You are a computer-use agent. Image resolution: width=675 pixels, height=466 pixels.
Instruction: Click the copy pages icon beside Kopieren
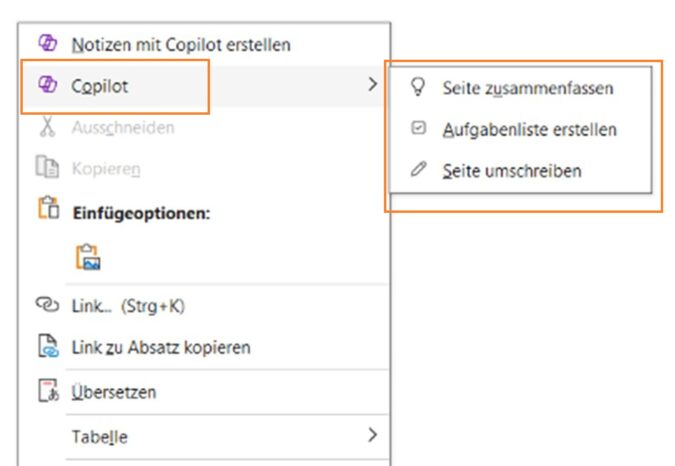click(47, 170)
